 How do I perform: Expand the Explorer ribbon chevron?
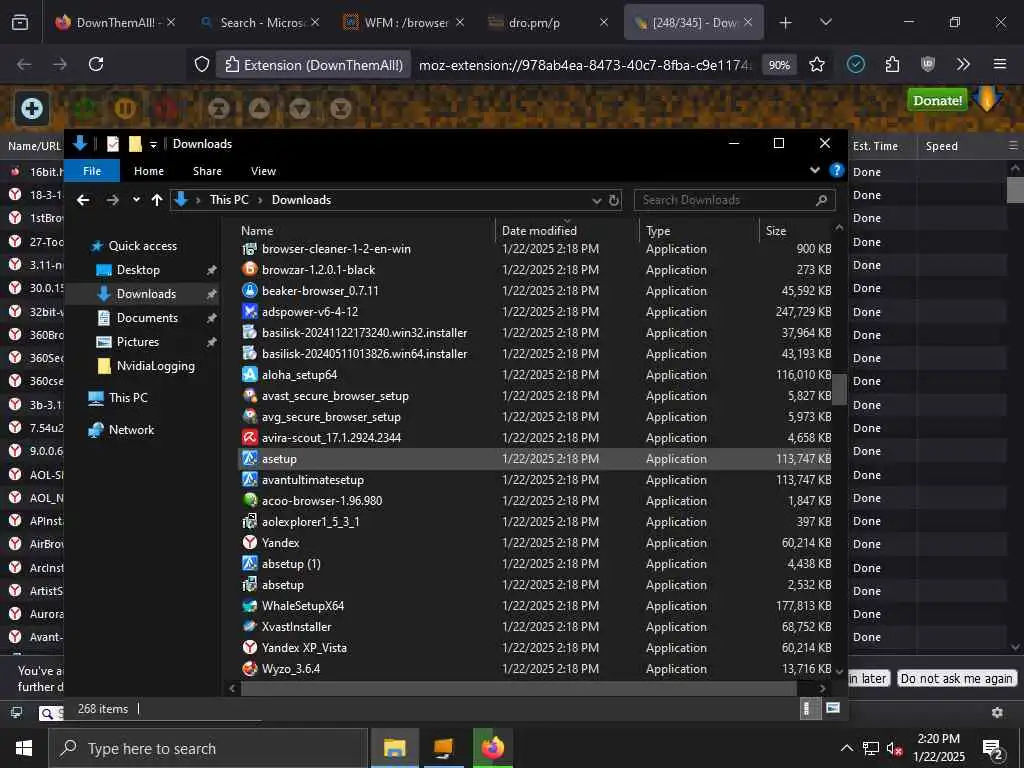(814, 170)
